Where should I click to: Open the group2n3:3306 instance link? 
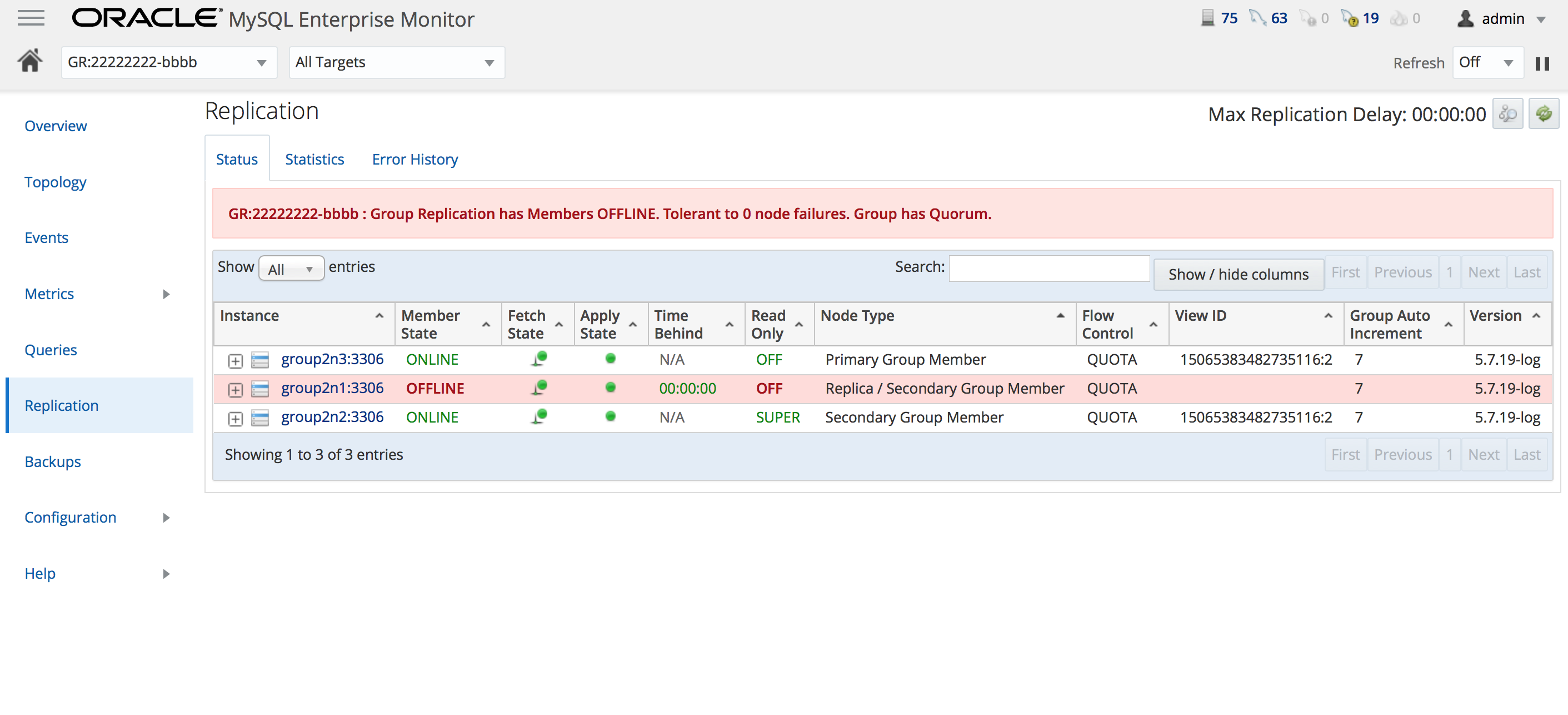pyautogui.click(x=332, y=359)
